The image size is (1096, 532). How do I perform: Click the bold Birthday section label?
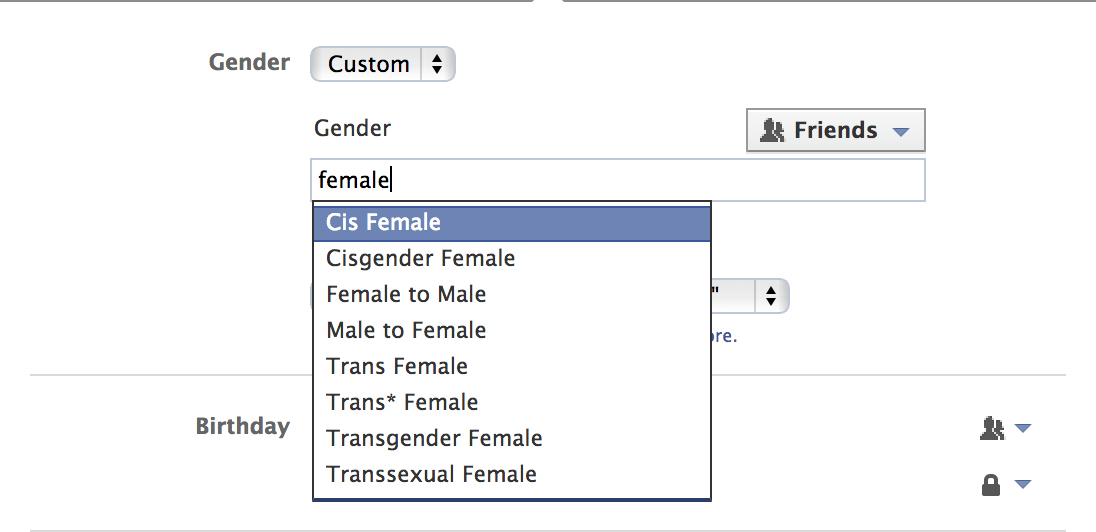(242, 426)
